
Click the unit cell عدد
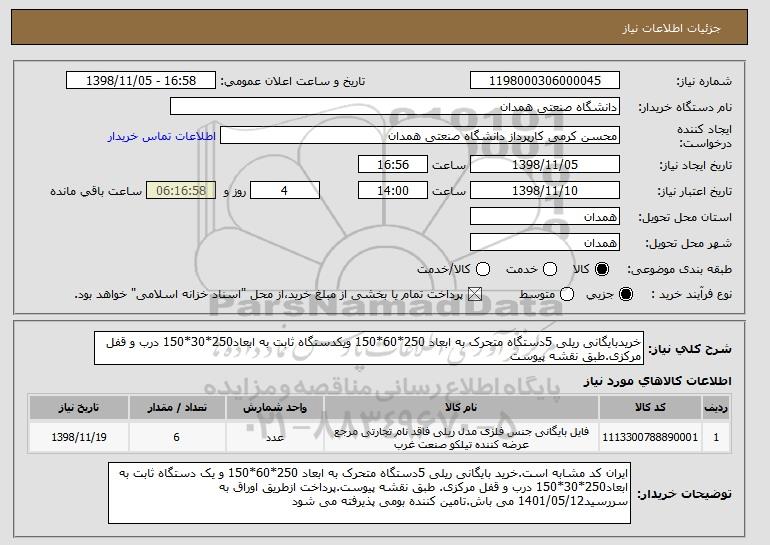point(275,437)
